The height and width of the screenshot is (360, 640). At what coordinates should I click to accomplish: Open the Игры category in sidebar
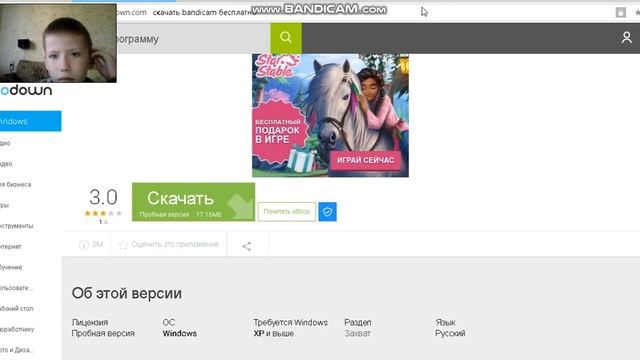[x=4, y=205]
